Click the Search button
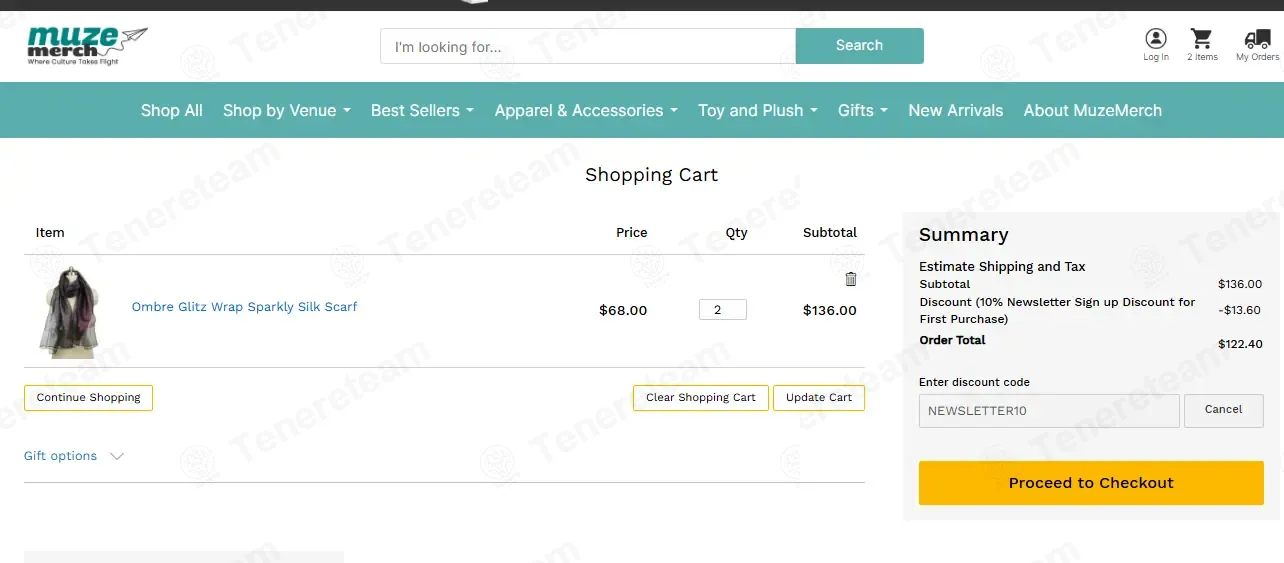The width and height of the screenshot is (1284, 563). coord(859,46)
